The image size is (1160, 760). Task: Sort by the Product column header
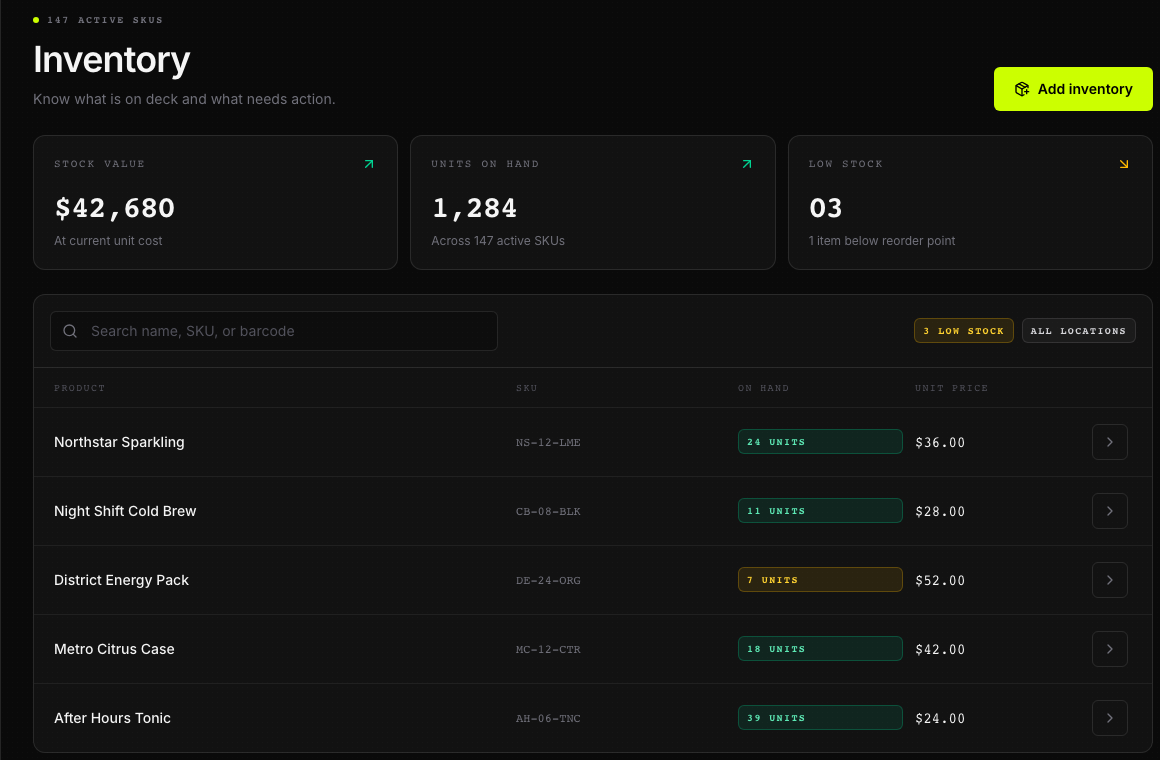tap(79, 388)
